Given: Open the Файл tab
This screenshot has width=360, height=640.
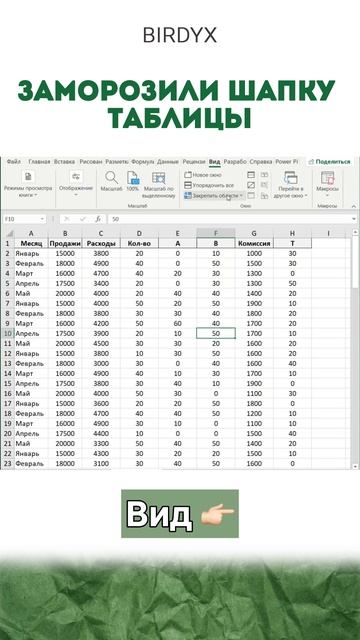Looking at the screenshot, I should click(x=13, y=162).
